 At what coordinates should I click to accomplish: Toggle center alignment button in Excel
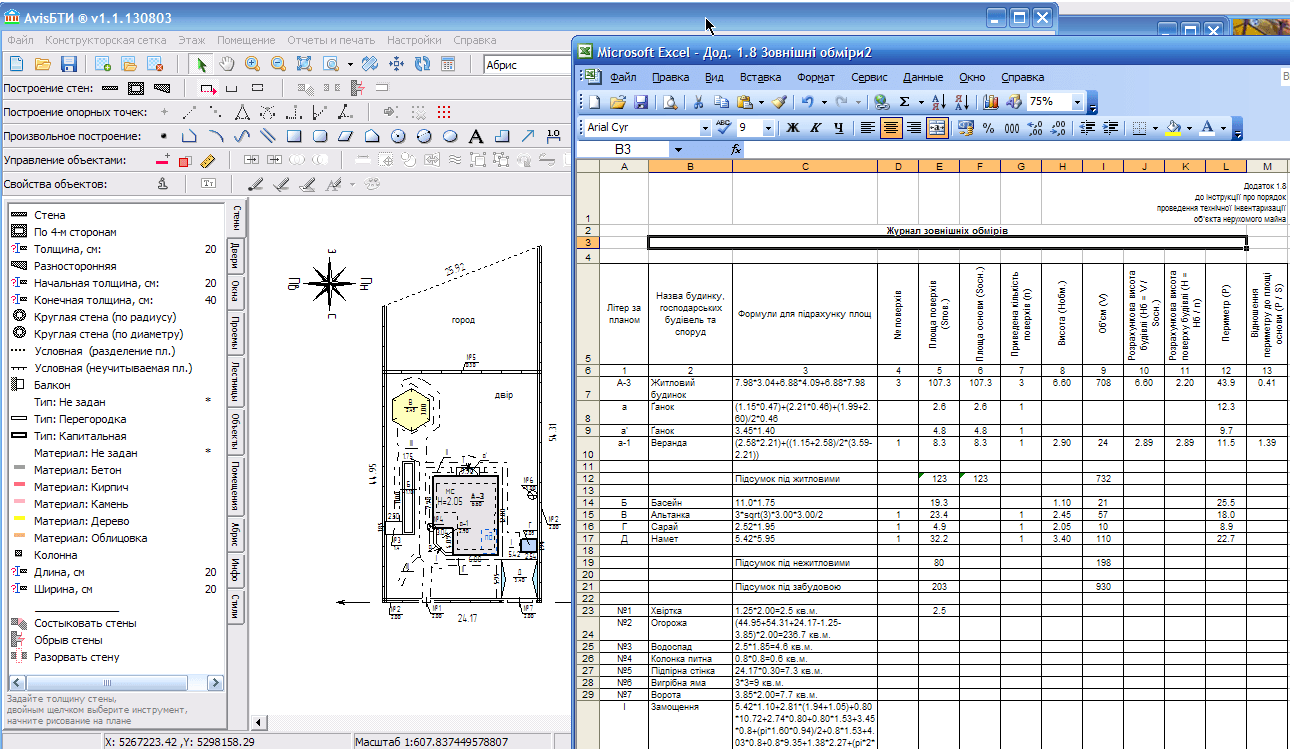click(x=890, y=128)
